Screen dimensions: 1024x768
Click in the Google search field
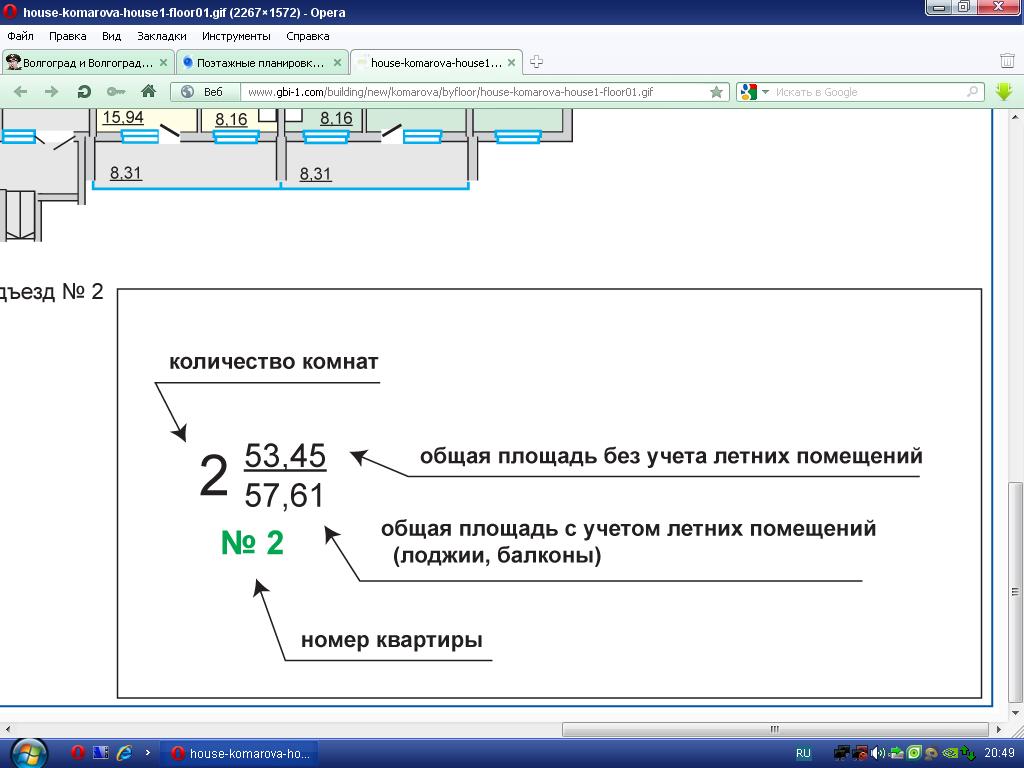[x=868, y=92]
